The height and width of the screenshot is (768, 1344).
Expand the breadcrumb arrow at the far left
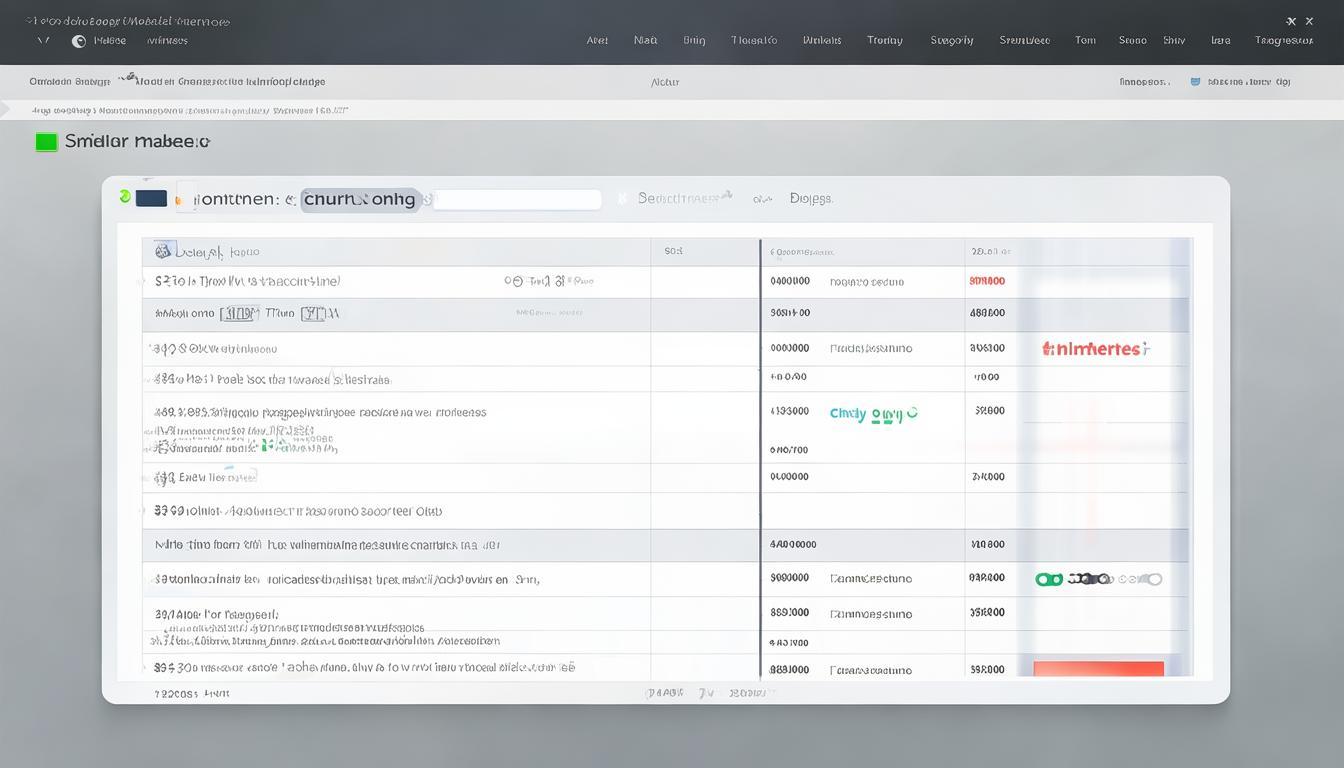pyautogui.click(x=6, y=109)
